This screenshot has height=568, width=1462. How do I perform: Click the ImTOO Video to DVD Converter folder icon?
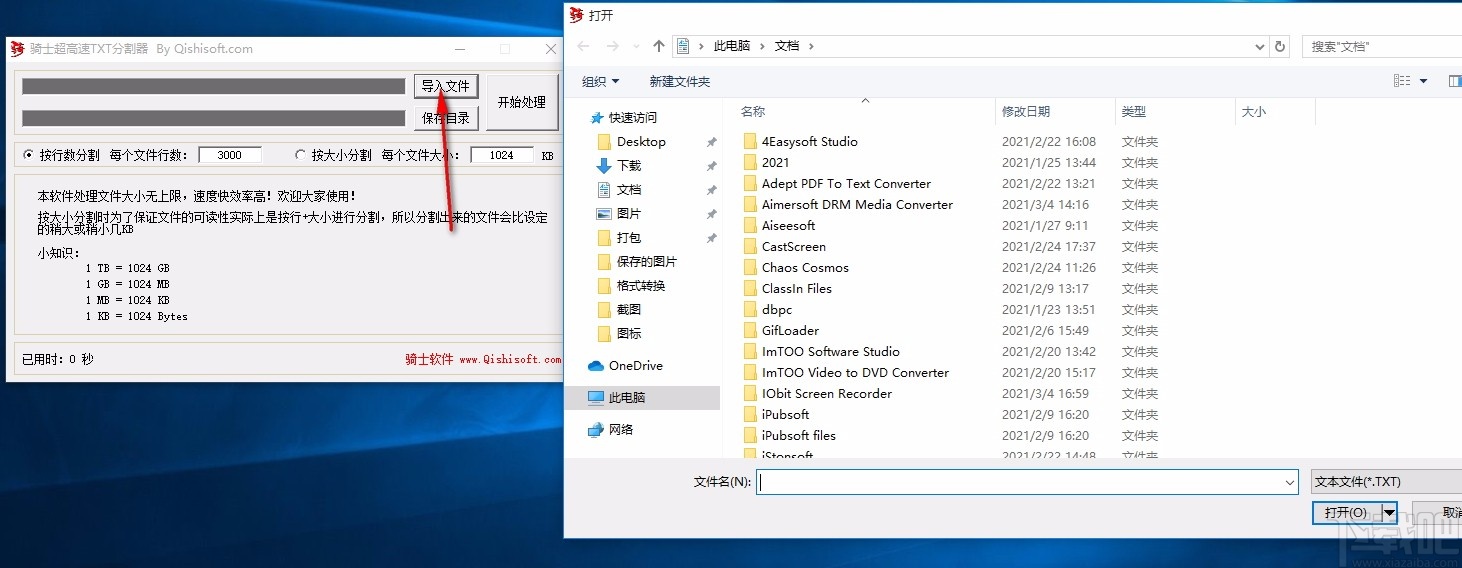751,373
